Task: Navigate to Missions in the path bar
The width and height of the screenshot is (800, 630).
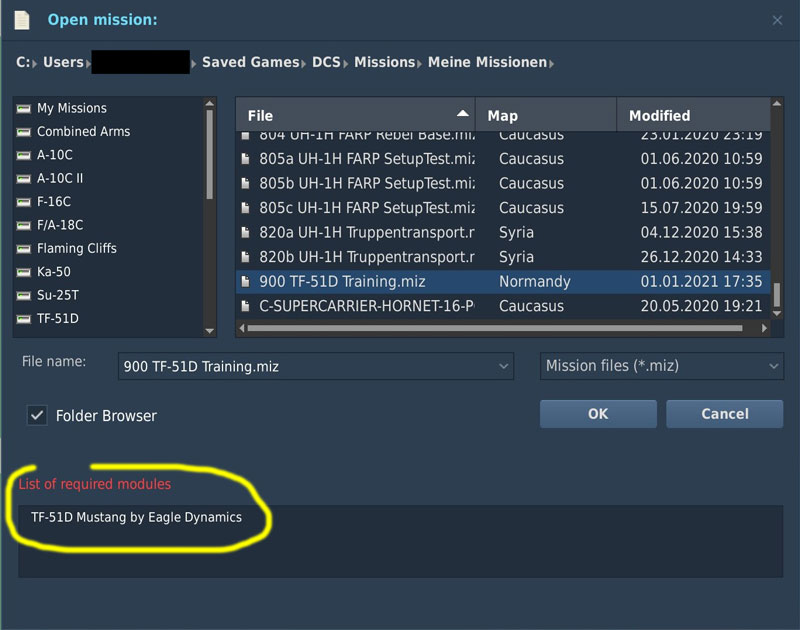Action: coord(385,62)
